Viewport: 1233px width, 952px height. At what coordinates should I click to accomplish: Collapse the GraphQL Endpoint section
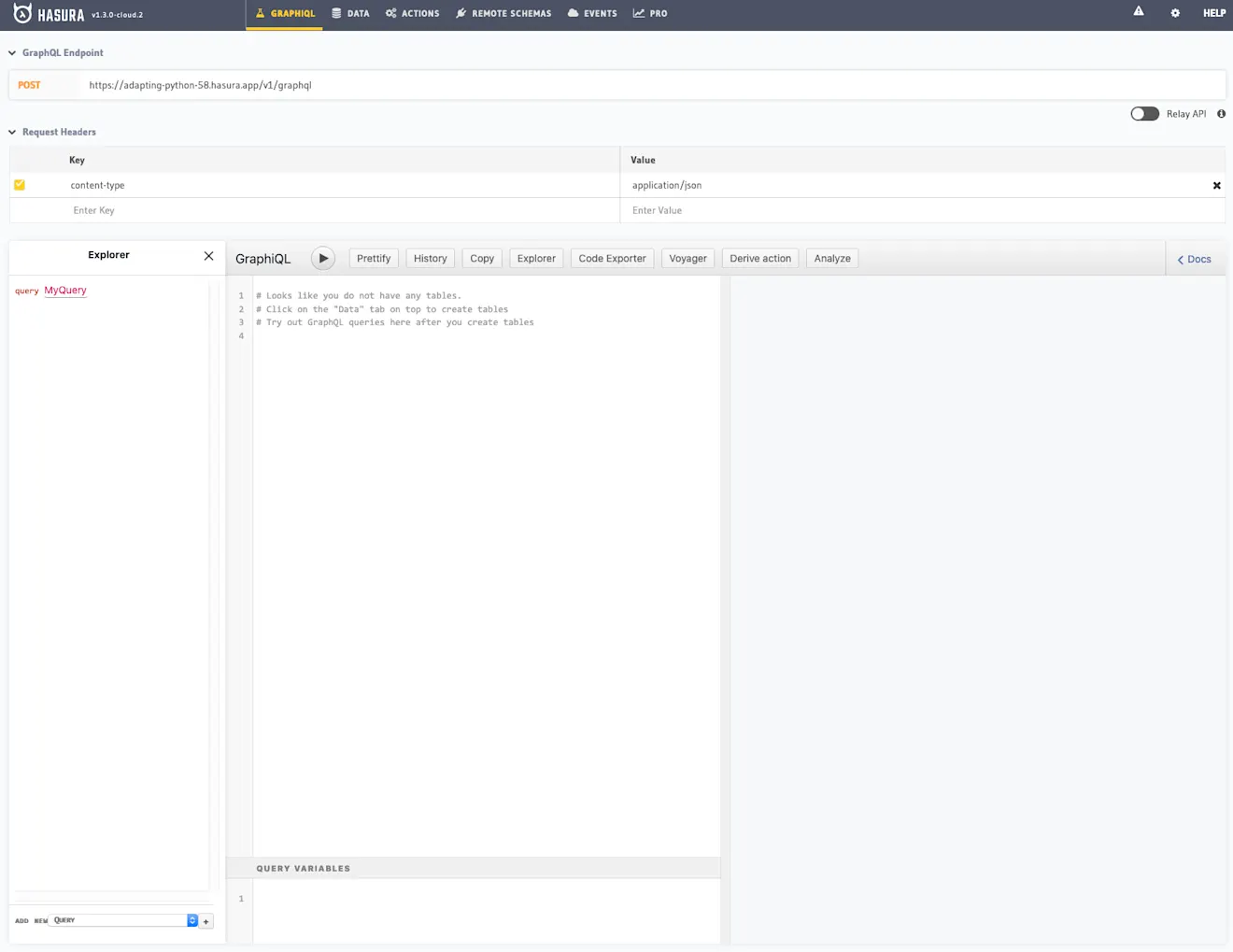pos(12,53)
